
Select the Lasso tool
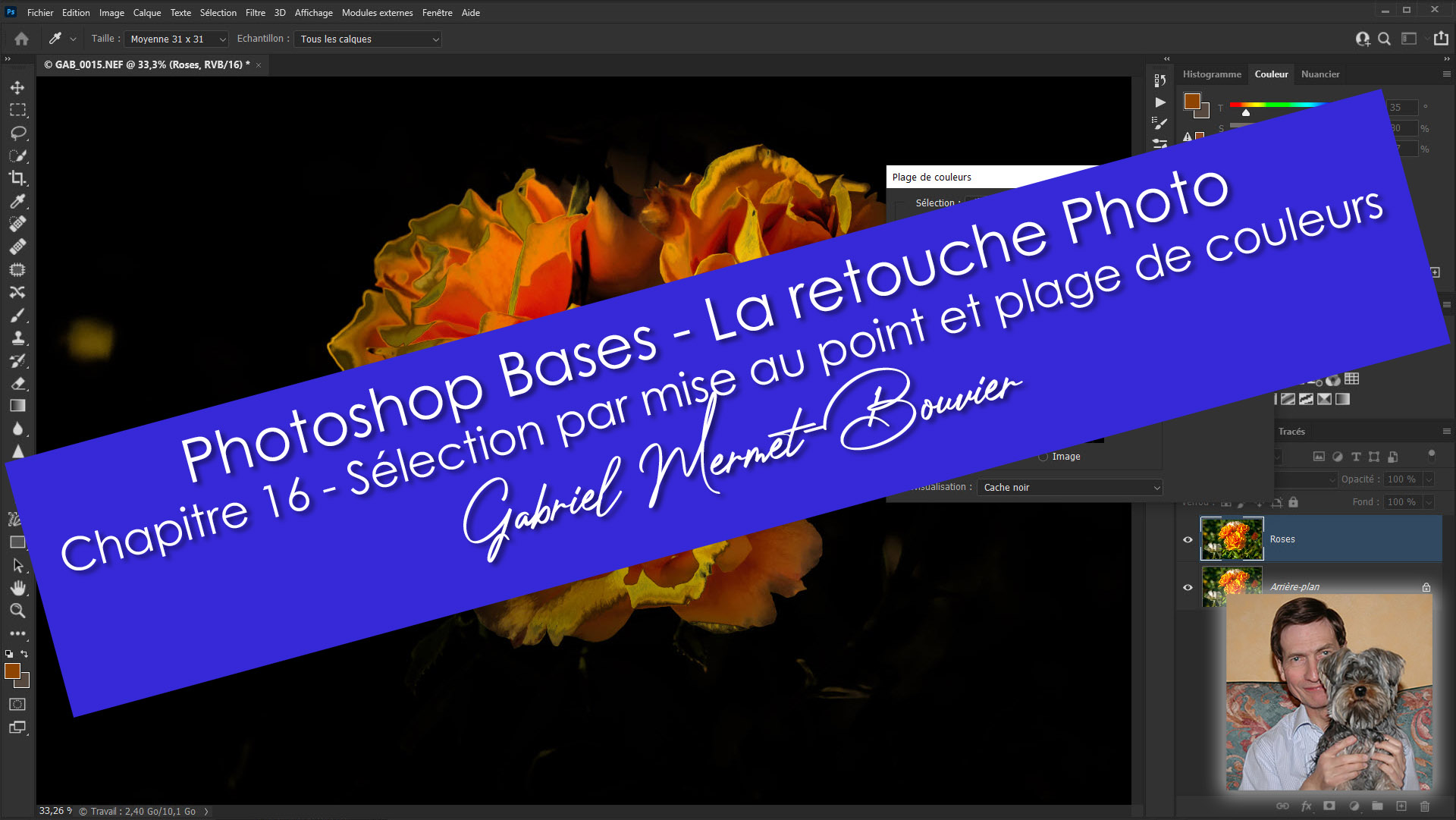[x=17, y=133]
